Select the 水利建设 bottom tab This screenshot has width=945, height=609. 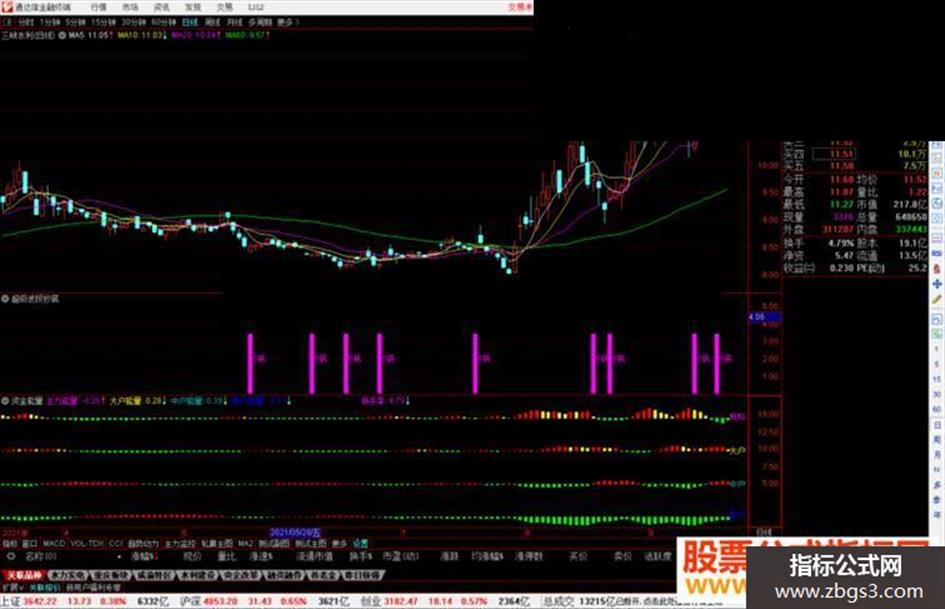[197, 575]
